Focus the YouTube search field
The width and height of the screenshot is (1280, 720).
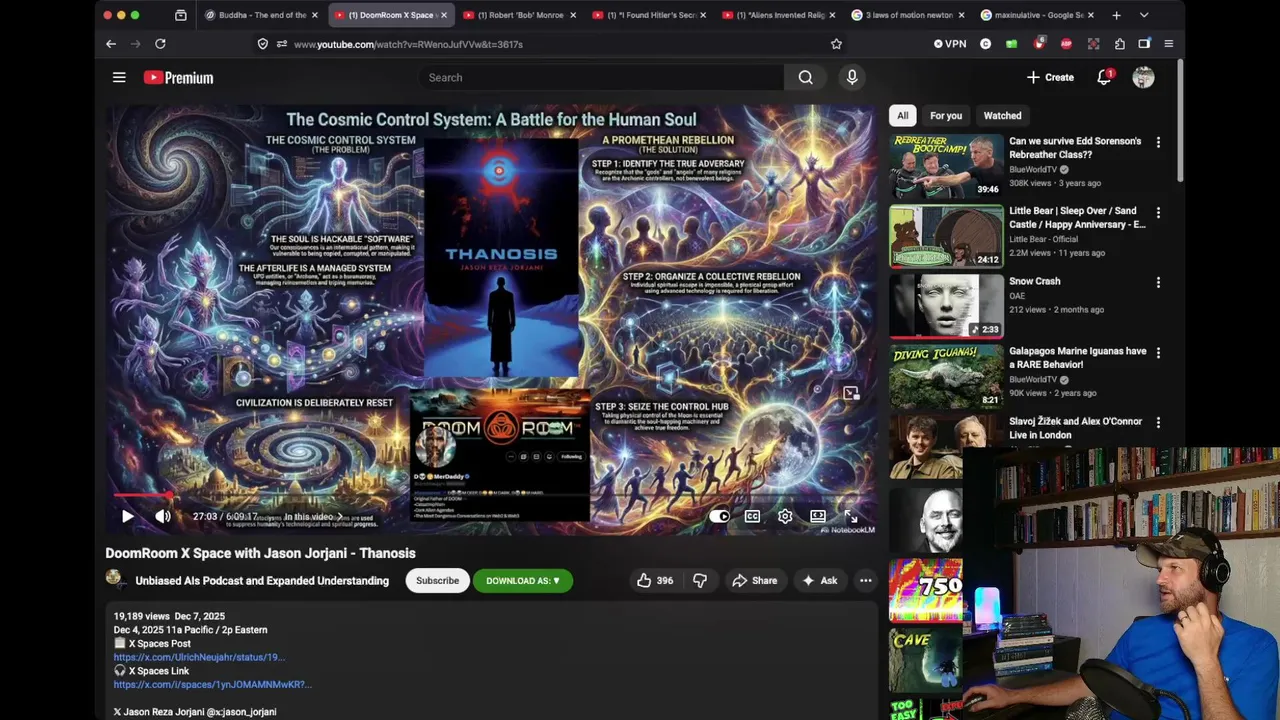click(x=600, y=77)
